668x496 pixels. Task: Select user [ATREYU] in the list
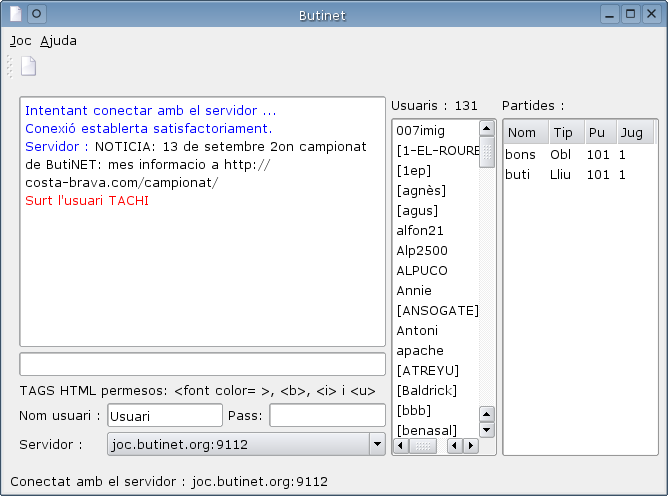(x=437, y=371)
